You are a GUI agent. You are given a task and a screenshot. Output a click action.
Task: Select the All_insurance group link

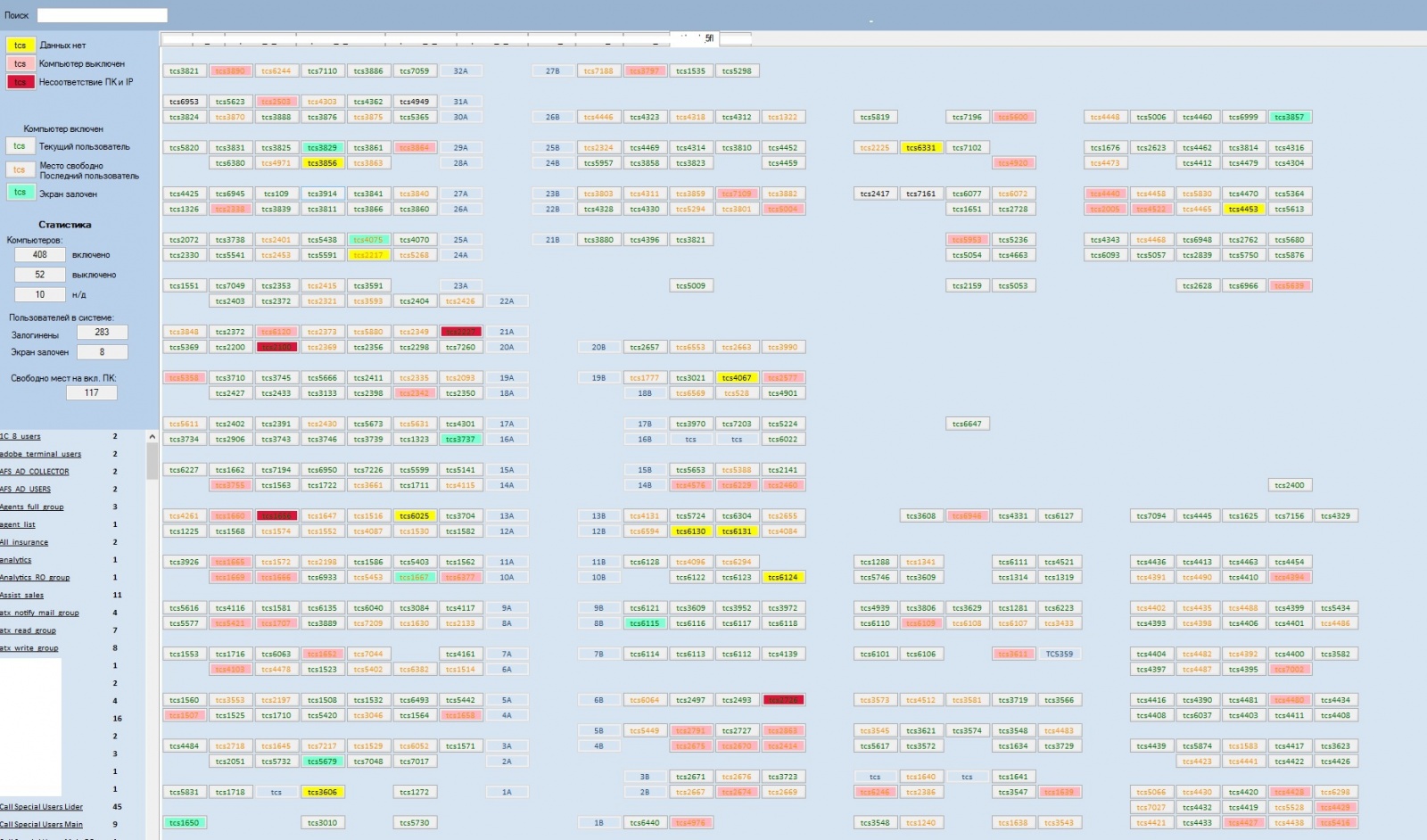click(24, 542)
